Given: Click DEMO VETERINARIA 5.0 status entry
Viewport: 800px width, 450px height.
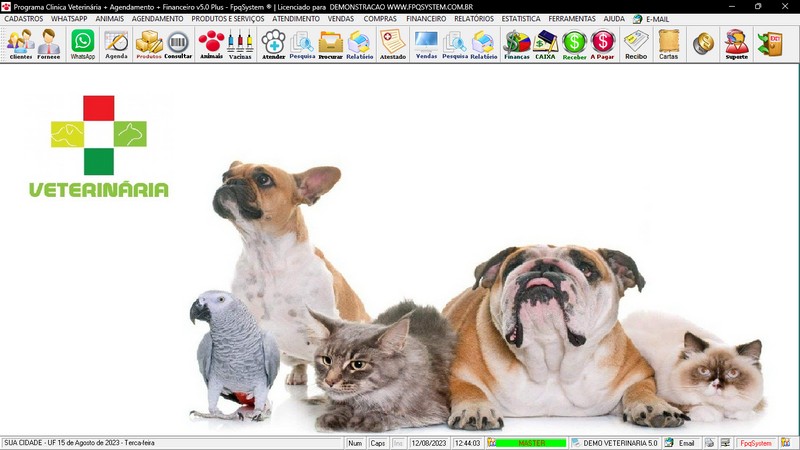Looking at the screenshot, I should click(x=615, y=443).
